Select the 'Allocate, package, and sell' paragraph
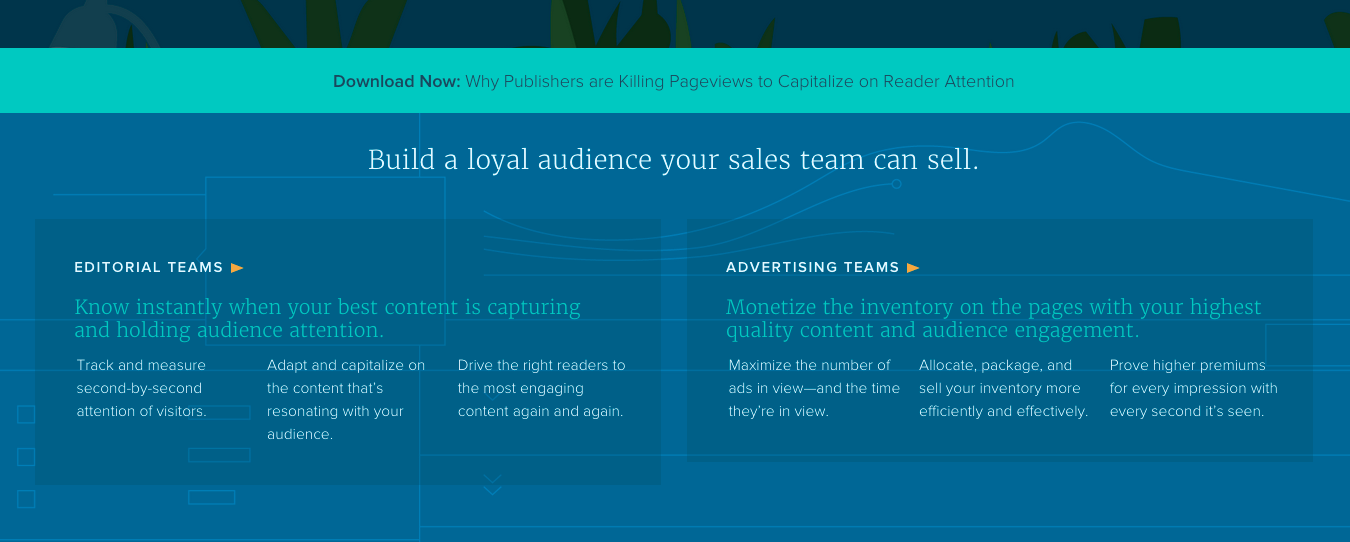Screen dimensions: 1350x542 pyautogui.click(x=1003, y=388)
